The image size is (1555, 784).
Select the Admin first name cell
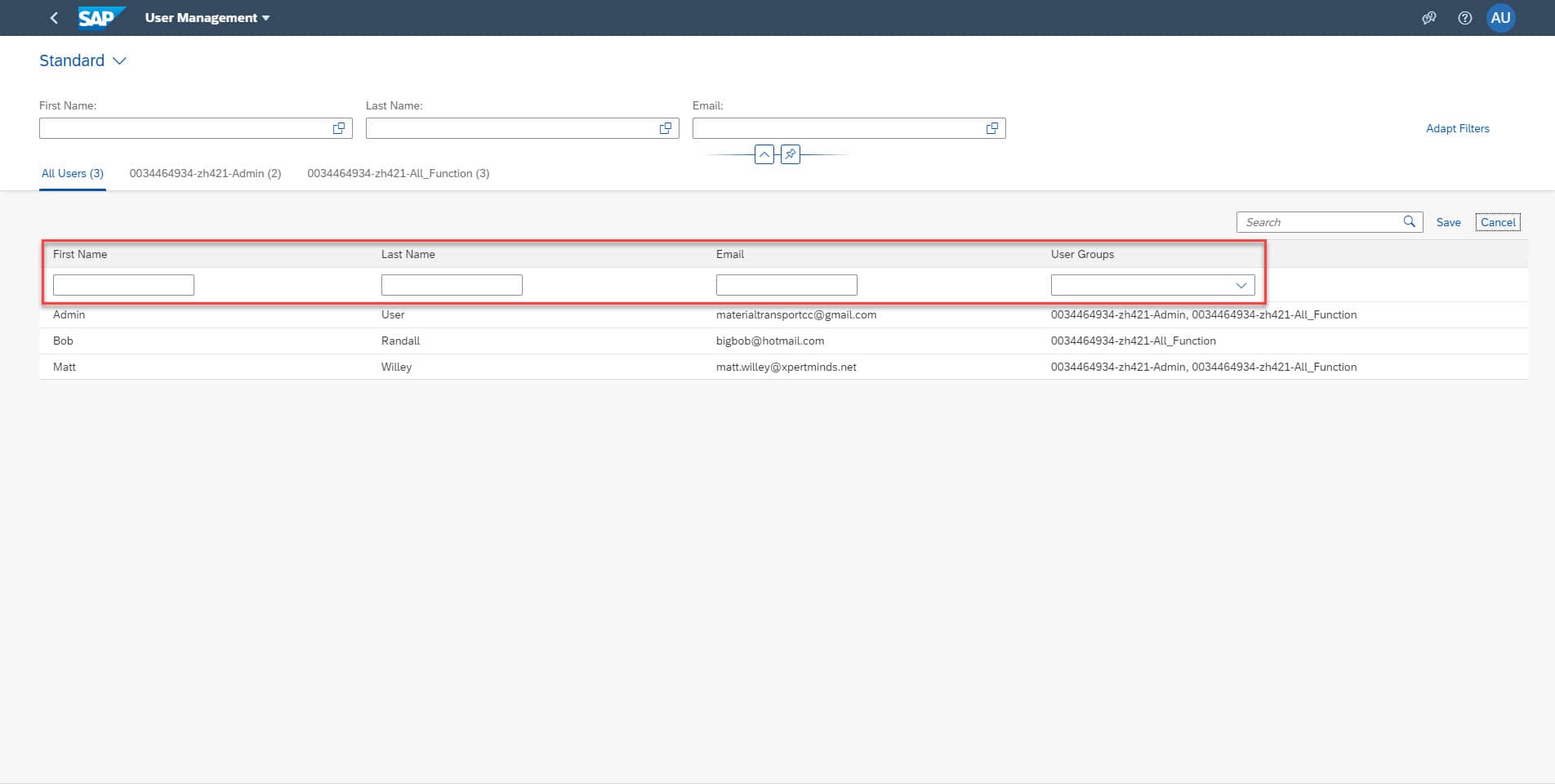(x=69, y=314)
